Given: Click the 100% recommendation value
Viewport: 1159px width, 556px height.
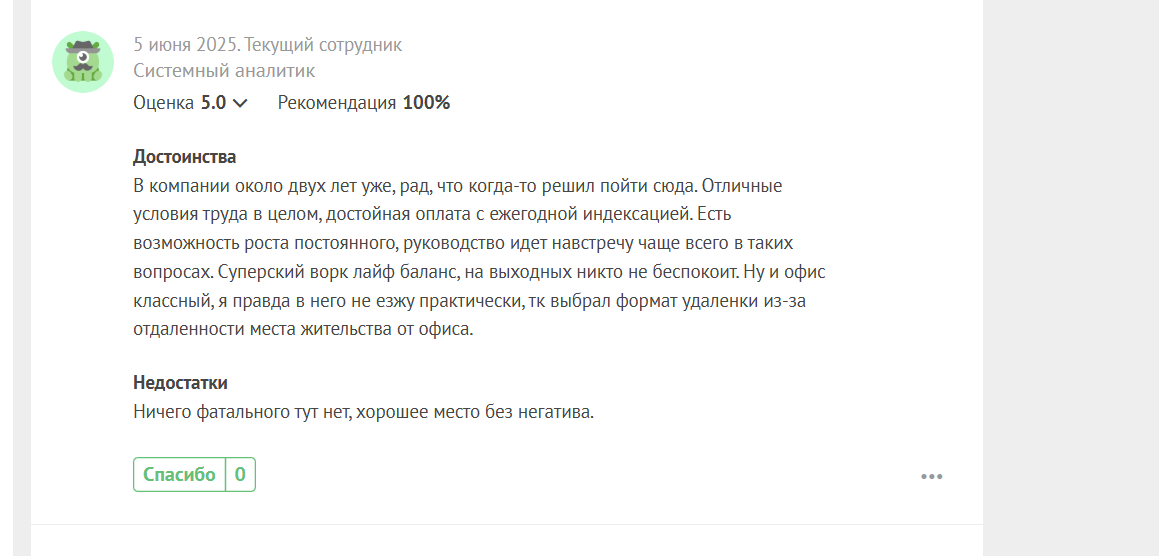Looking at the screenshot, I should click(426, 103).
